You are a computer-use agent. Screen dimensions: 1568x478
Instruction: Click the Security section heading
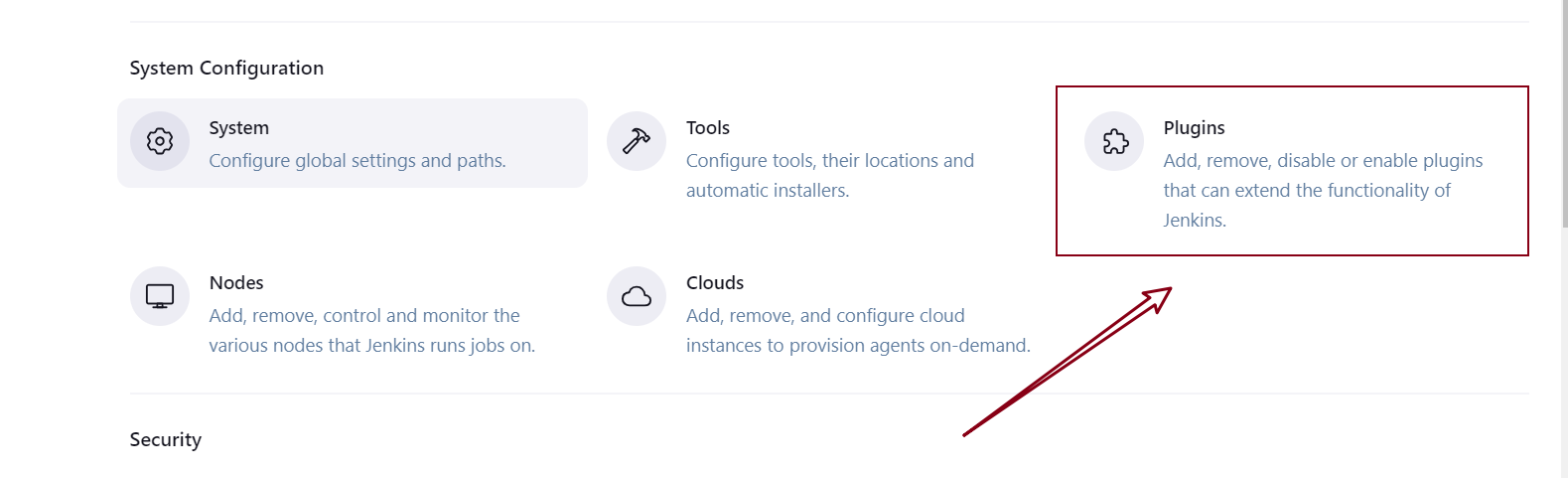[166, 439]
